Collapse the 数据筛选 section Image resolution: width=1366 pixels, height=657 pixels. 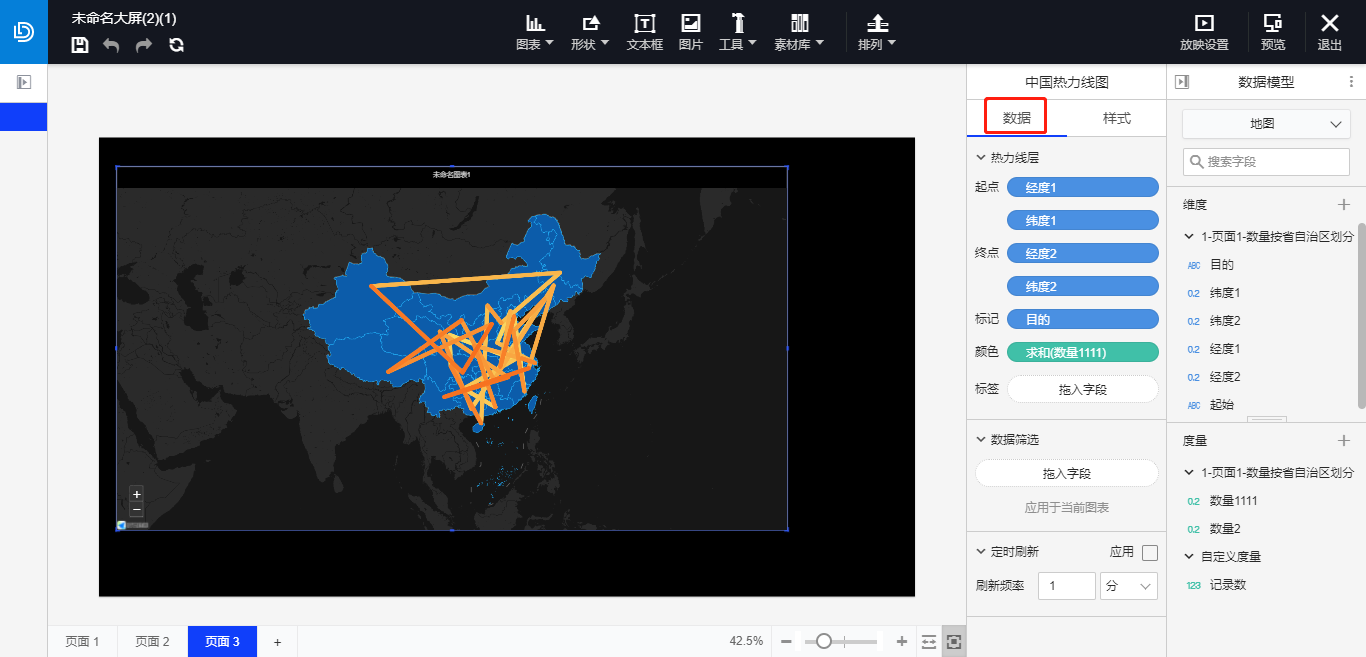[x=981, y=440]
